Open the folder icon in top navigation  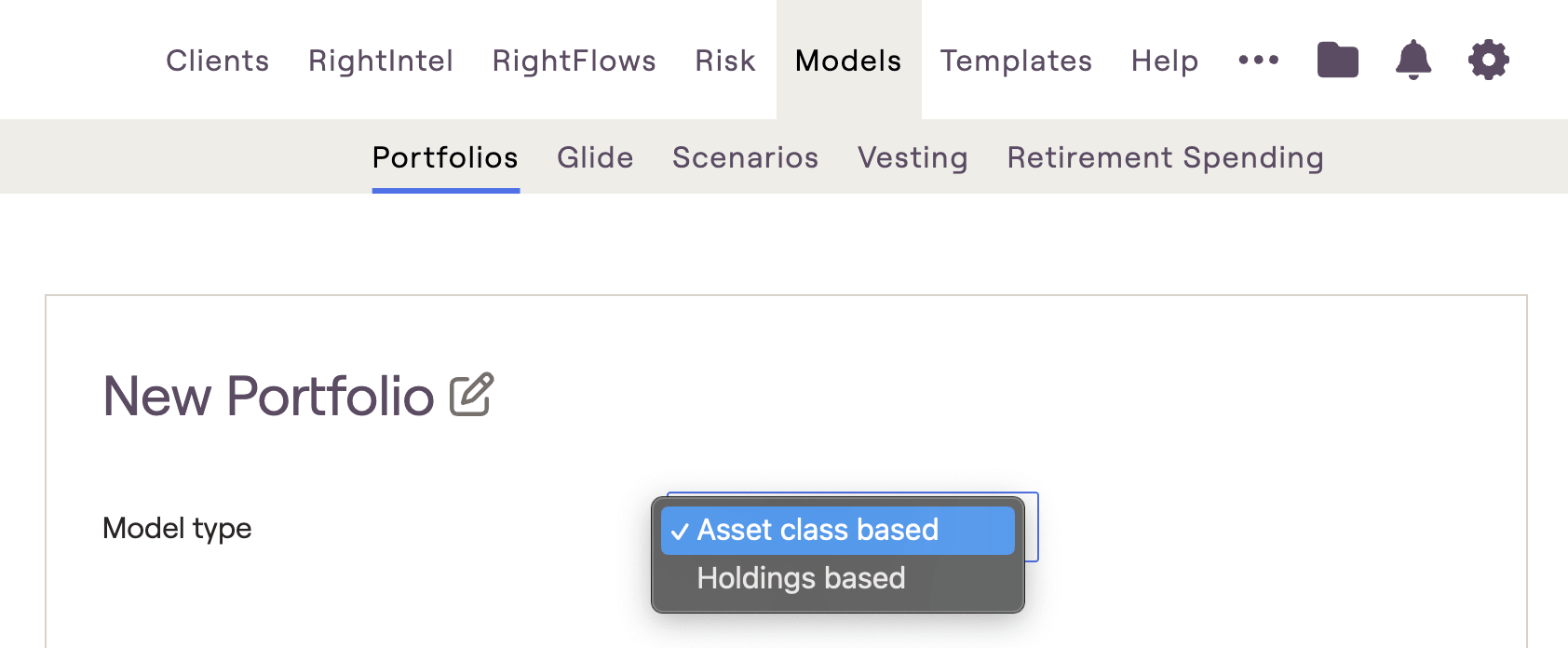click(1337, 60)
